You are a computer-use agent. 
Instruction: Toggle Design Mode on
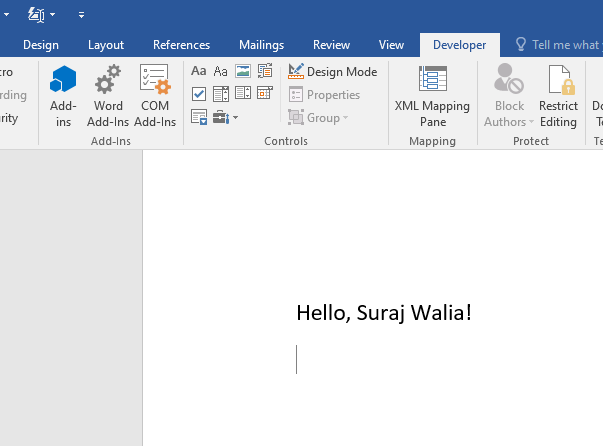(x=332, y=71)
